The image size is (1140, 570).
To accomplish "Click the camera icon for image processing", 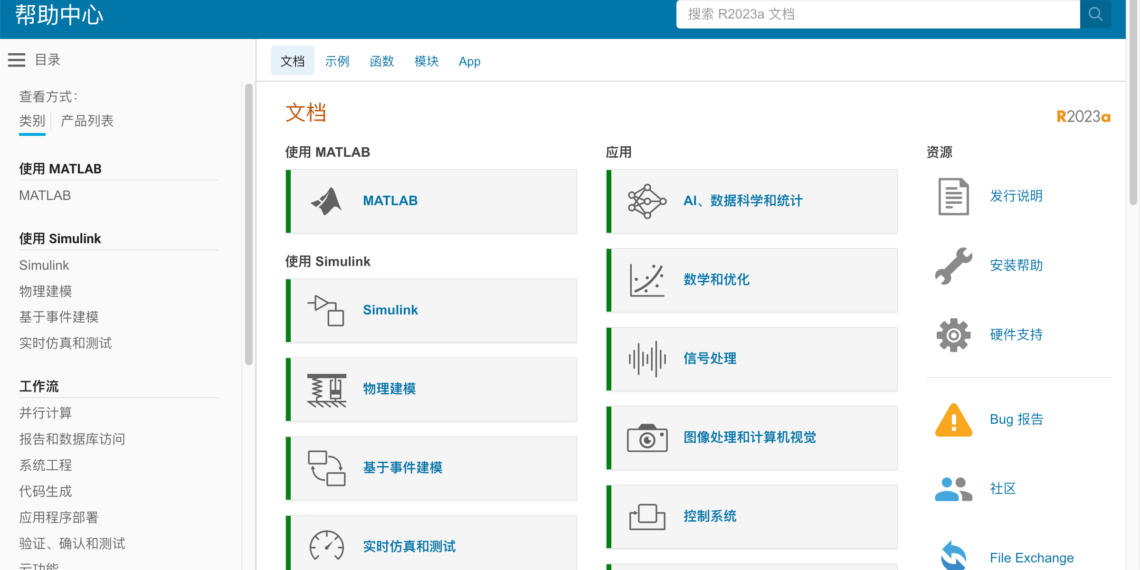I will 647,438.
